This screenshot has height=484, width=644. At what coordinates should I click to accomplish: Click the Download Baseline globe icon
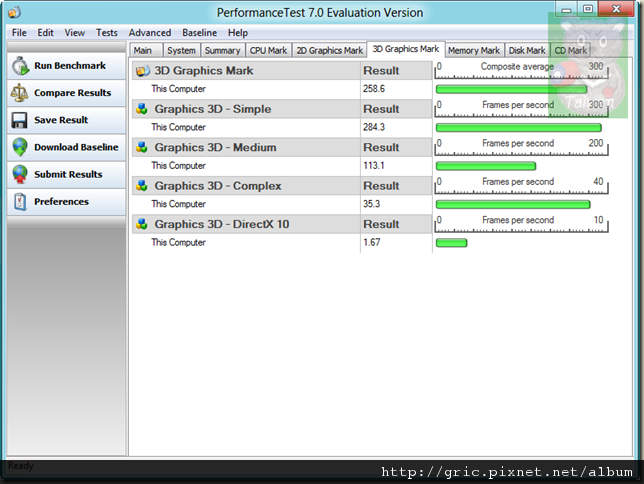pos(20,147)
